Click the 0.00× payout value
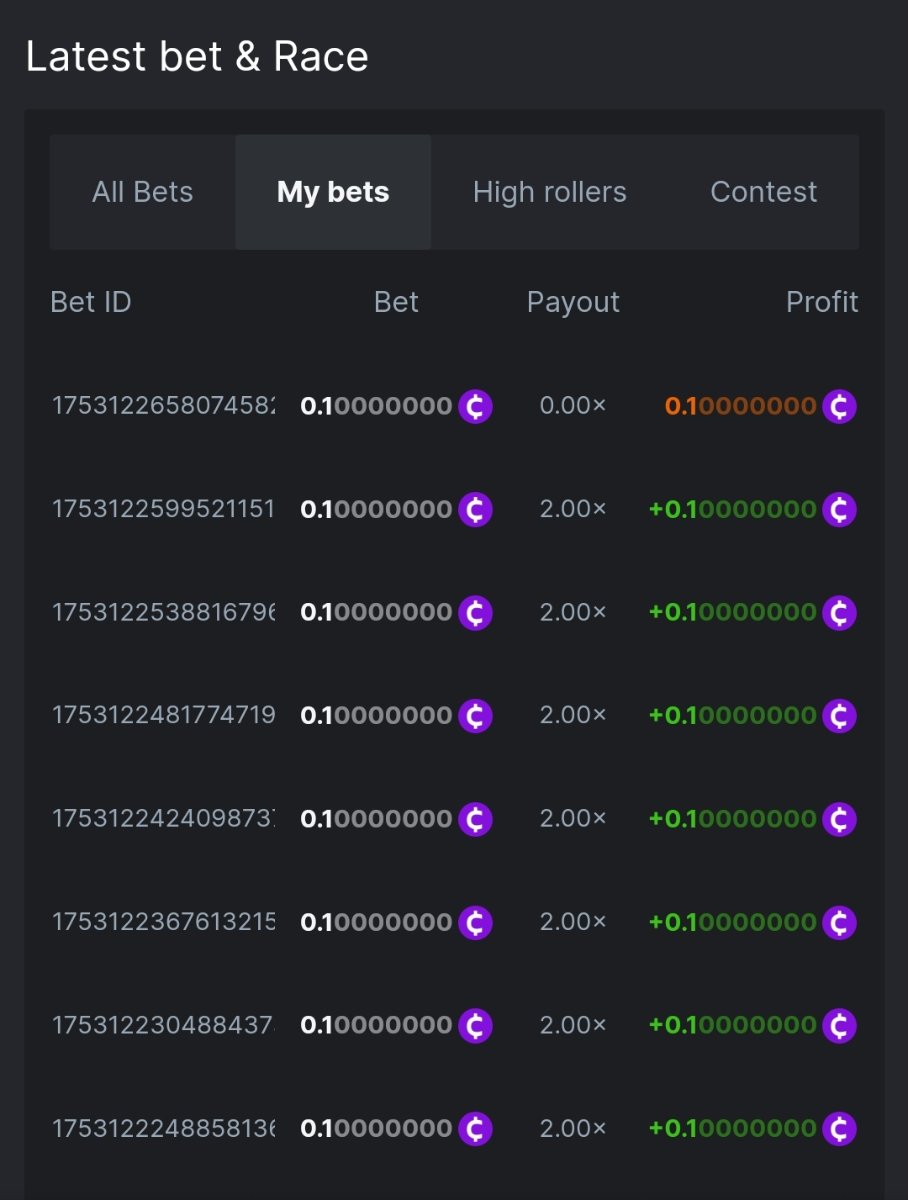The image size is (908, 1200). (x=572, y=407)
